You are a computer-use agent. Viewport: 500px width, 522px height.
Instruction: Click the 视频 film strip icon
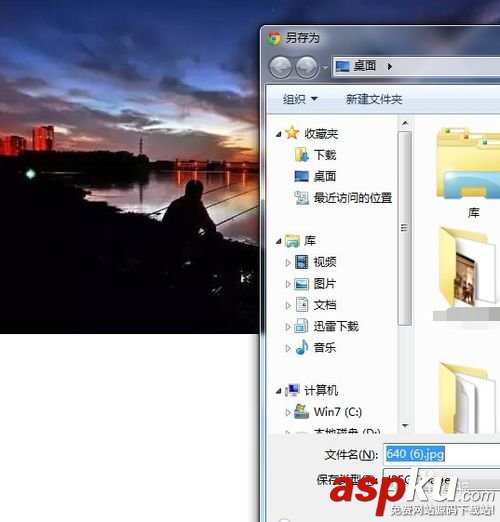302,262
